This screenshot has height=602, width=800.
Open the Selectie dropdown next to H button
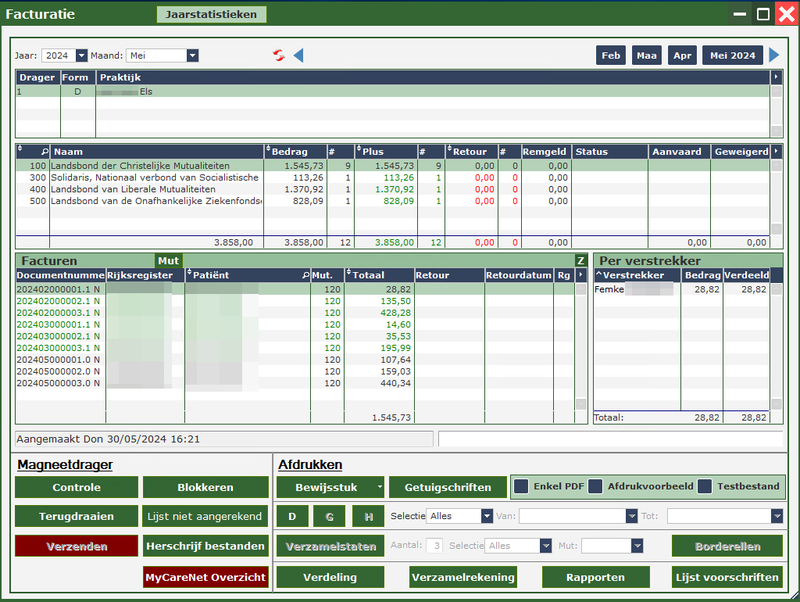tap(486, 516)
